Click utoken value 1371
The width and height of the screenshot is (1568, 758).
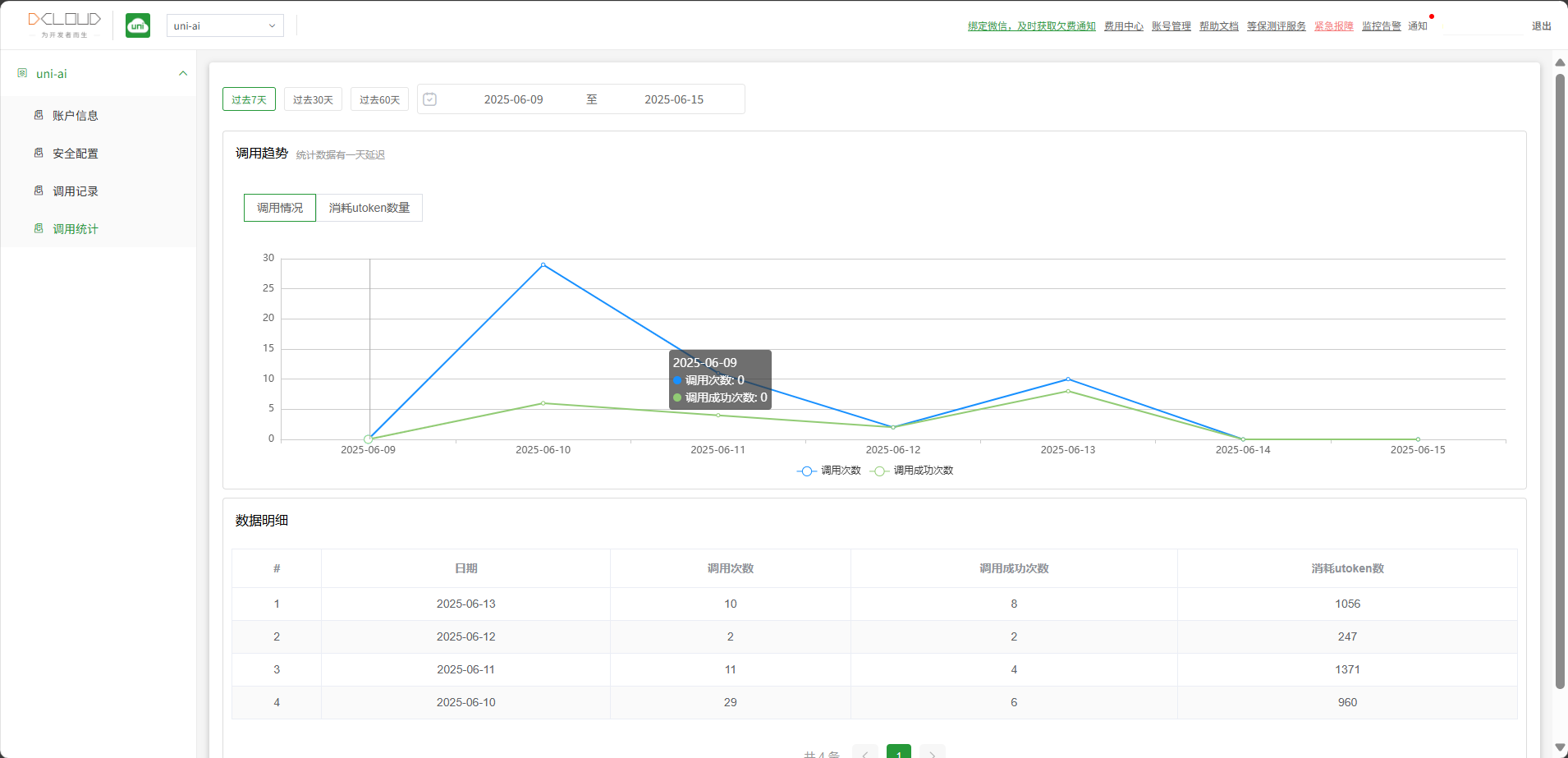[x=1347, y=669]
